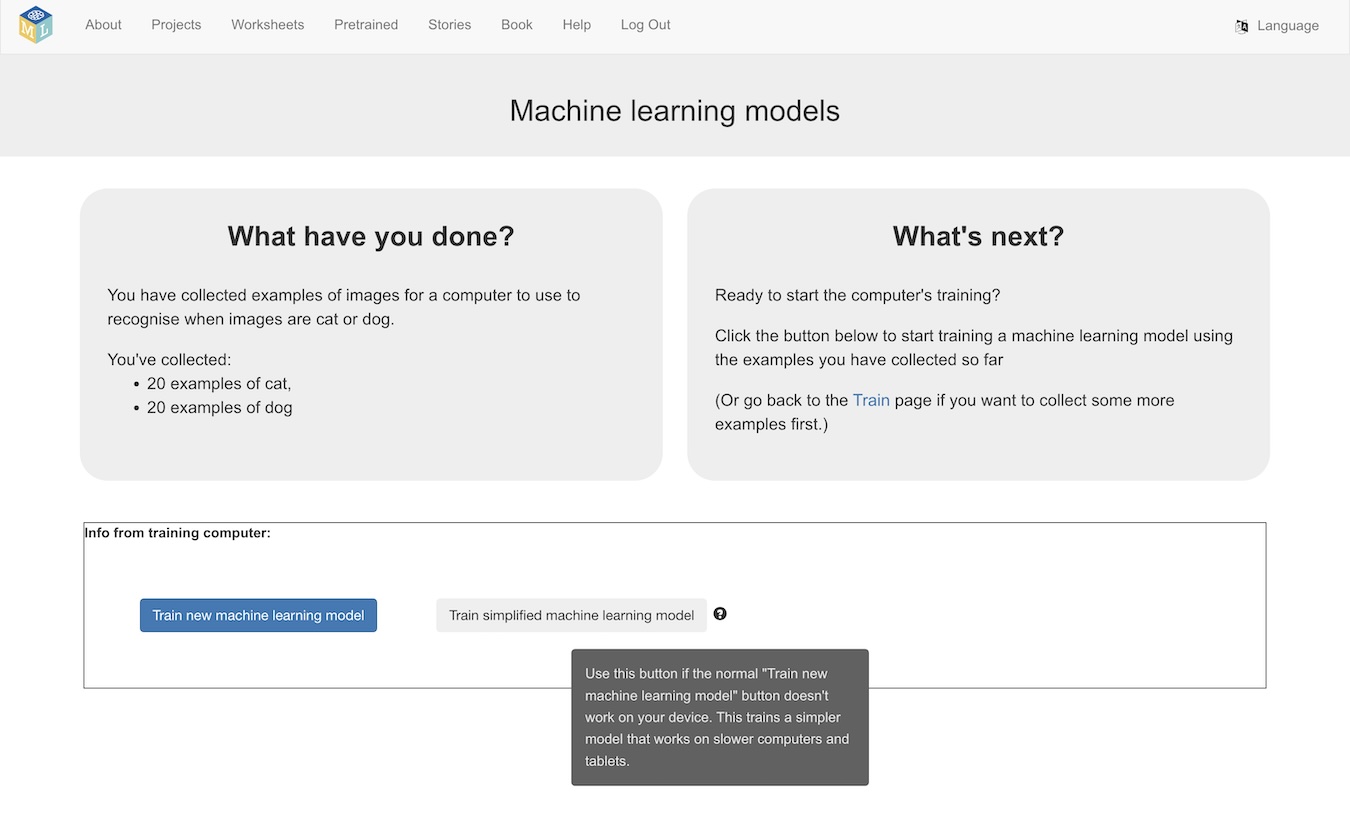
Task: Log out using the Log Out link
Action: tap(645, 25)
